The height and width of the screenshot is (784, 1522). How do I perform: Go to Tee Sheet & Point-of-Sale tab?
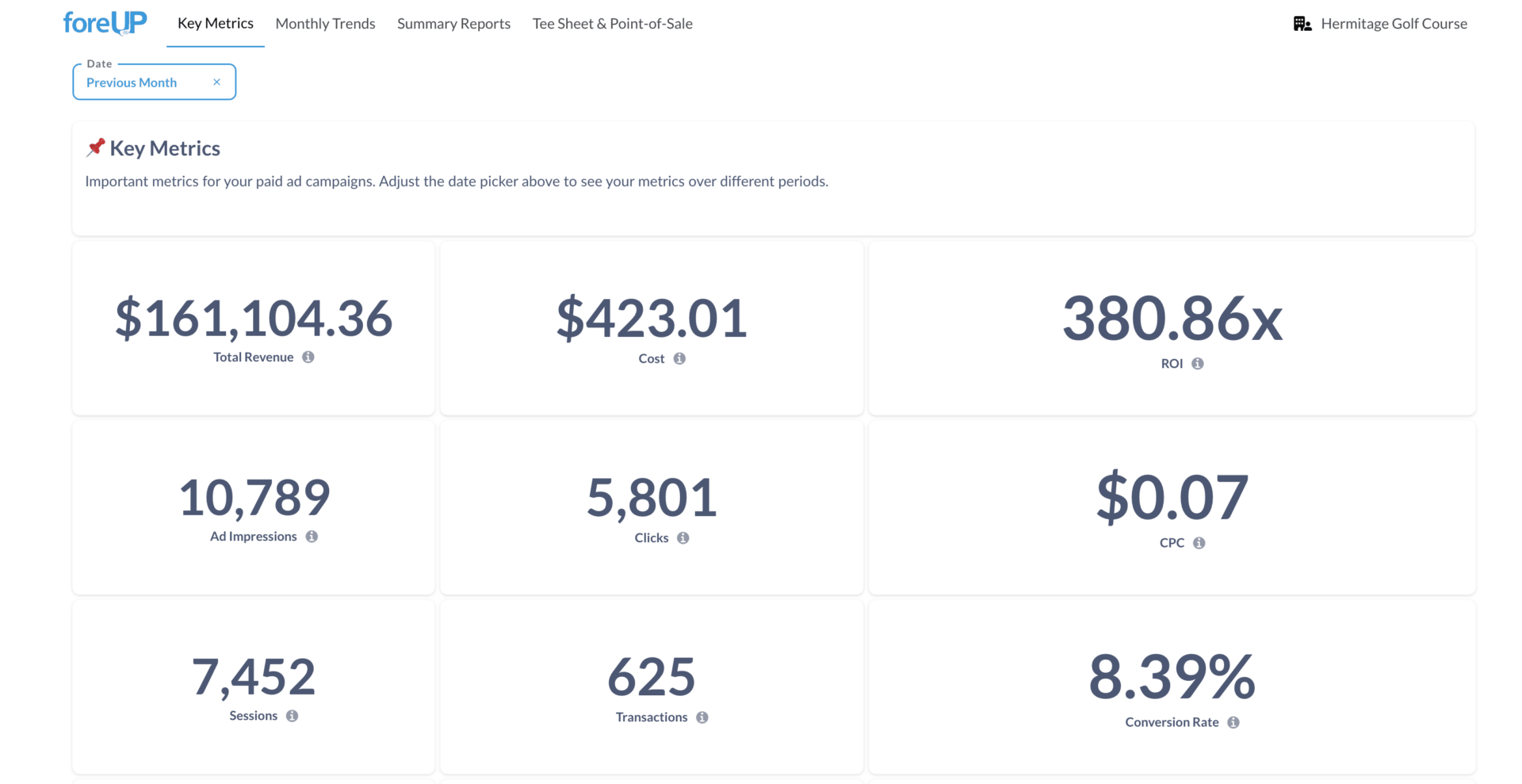[x=612, y=24]
